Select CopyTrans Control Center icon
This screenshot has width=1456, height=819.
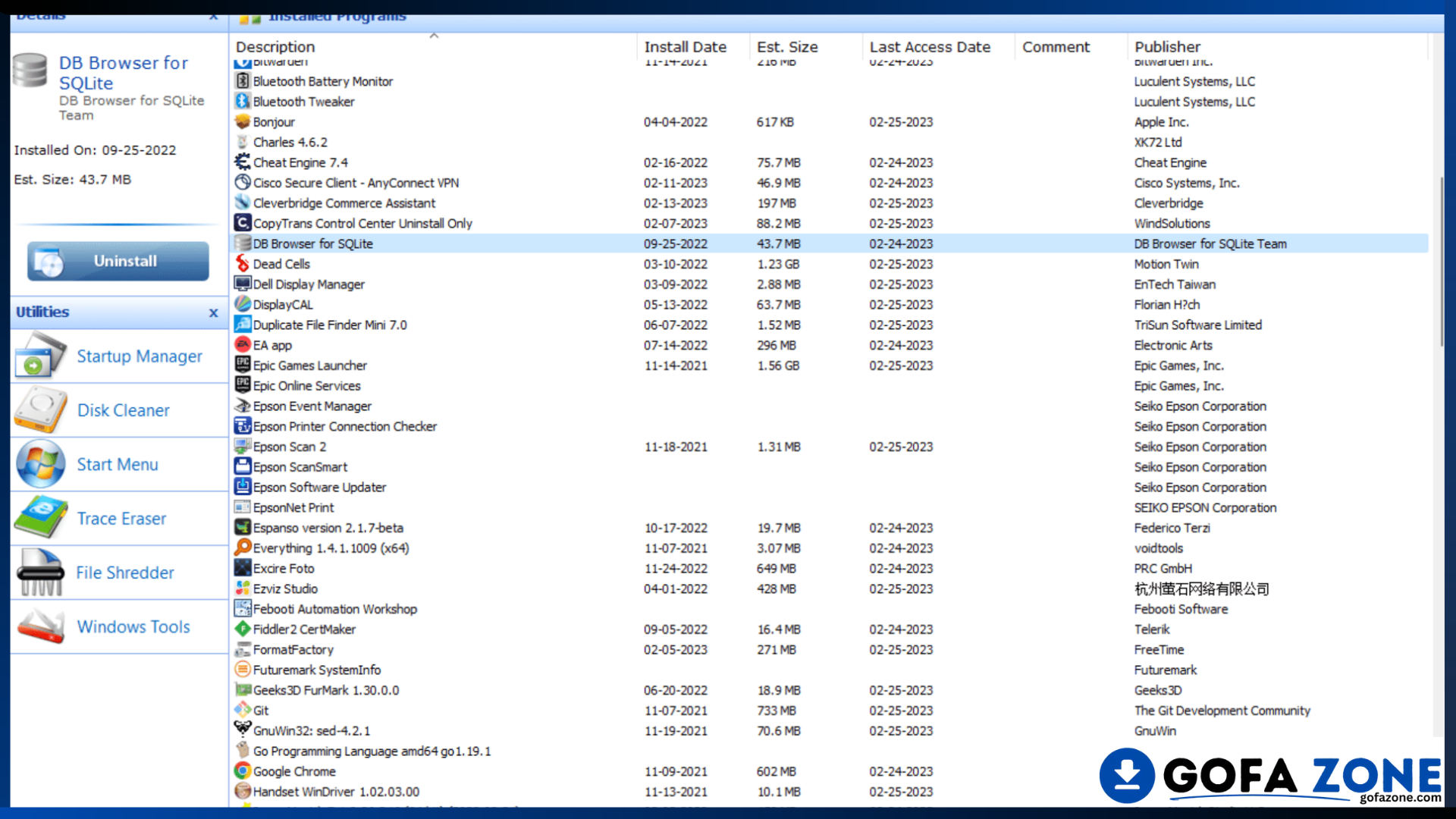pyautogui.click(x=243, y=223)
